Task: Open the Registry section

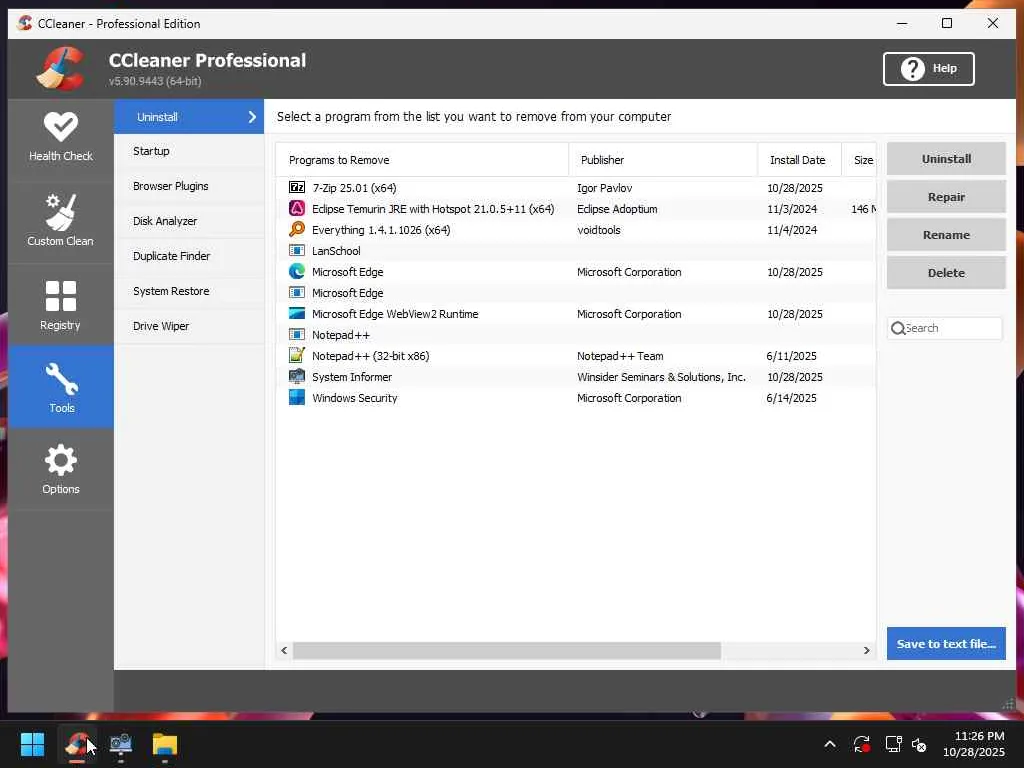Action: 61,306
